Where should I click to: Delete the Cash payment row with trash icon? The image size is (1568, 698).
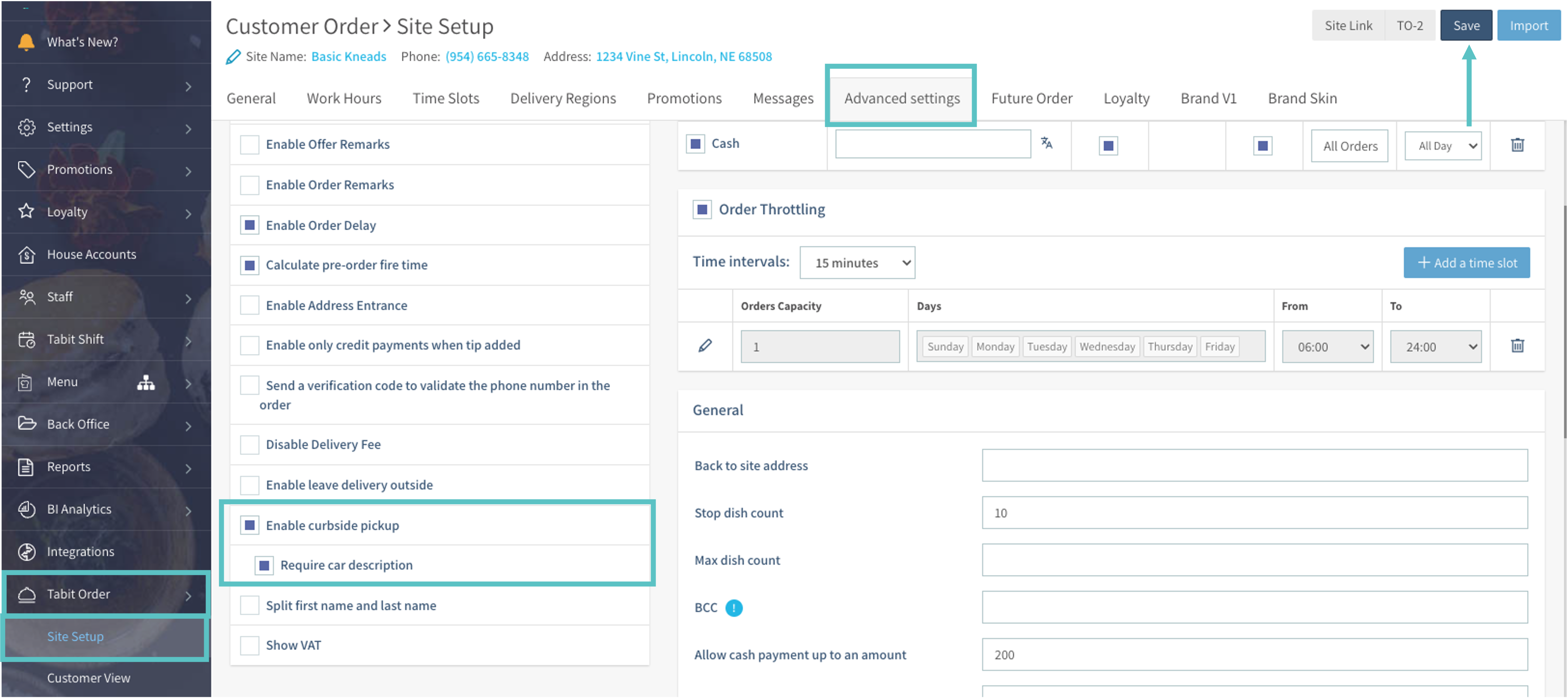pos(1517,145)
